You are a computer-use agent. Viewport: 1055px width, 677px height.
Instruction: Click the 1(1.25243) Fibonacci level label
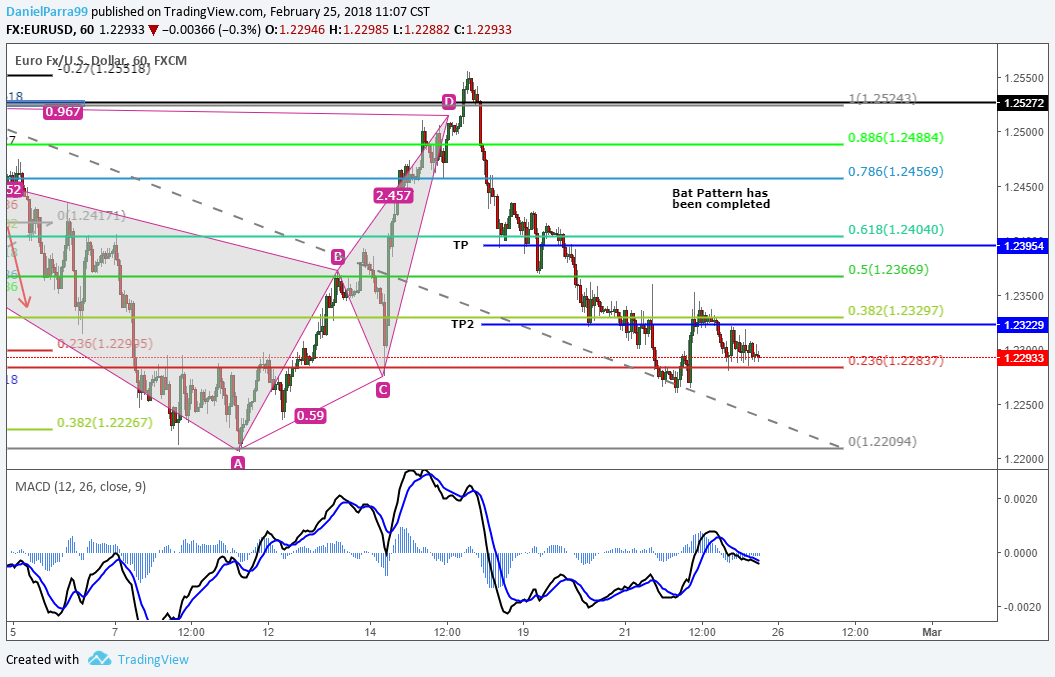click(882, 98)
